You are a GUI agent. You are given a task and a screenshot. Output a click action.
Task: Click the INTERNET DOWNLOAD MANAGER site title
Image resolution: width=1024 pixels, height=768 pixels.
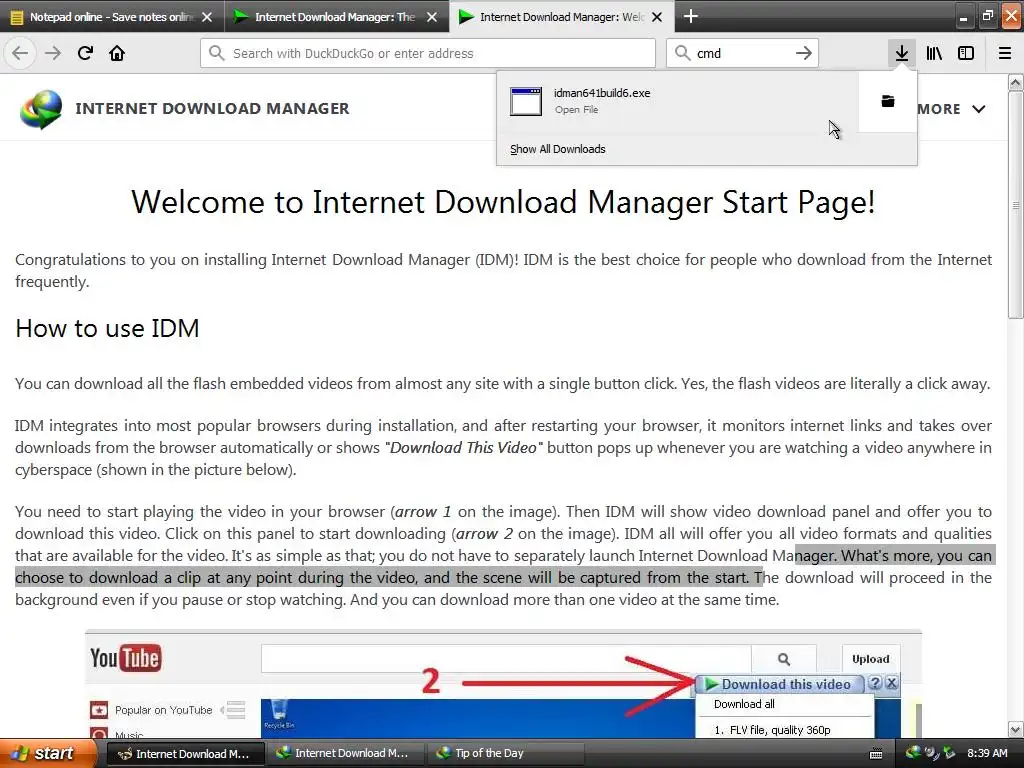coord(212,108)
